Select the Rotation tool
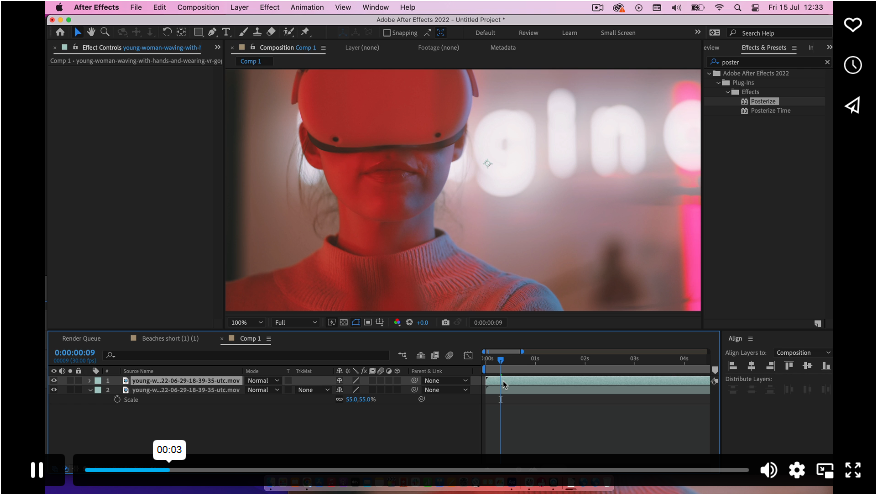The width and height of the screenshot is (877, 494). click(x=167, y=32)
